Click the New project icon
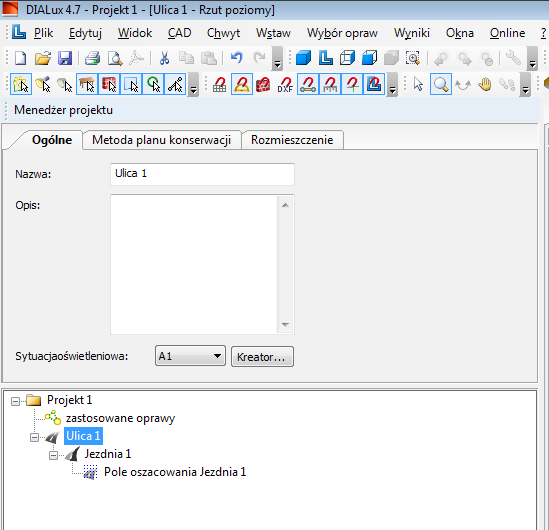This screenshot has width=549, height=530. pos(20,58)
